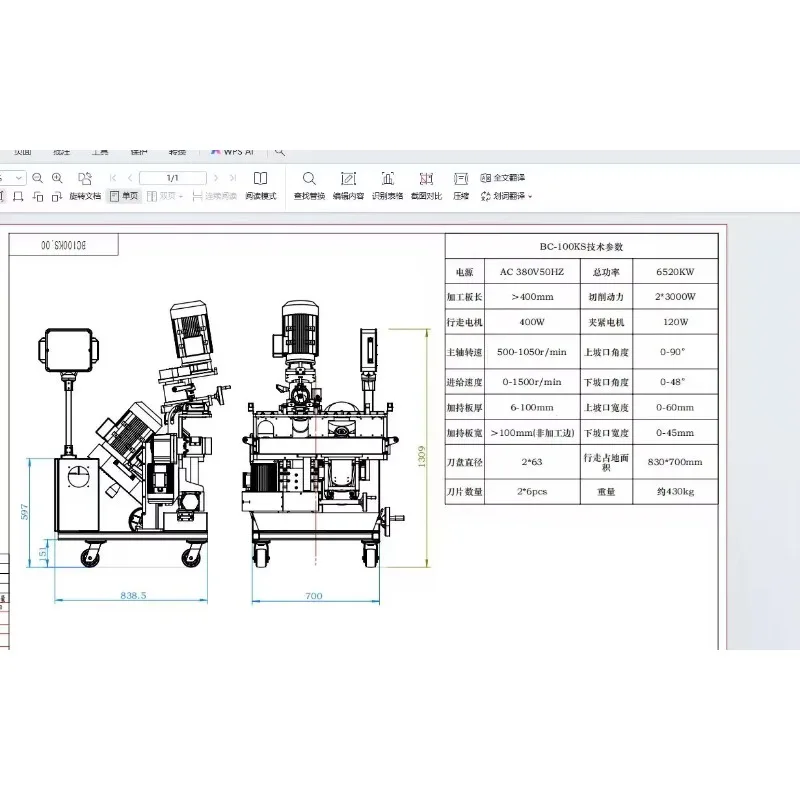Click the fit page width icon
The width and height of the screenshot is (800, 800).
[x=18, y=196]
